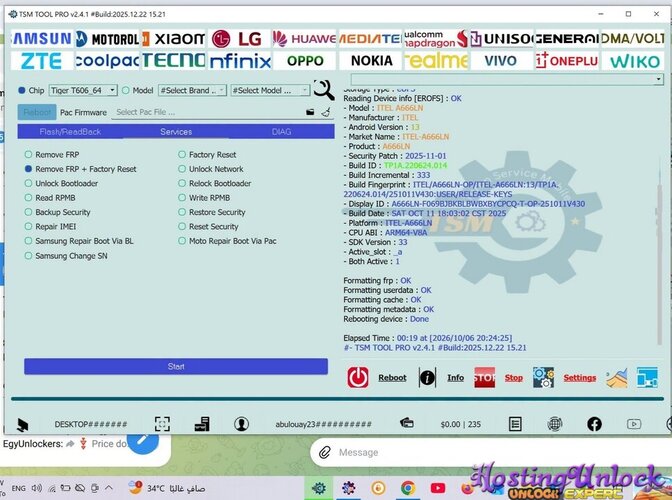Image resolution: width=672 pixels, height=500 pixels.
Task: Select the Huawei brand logo
Action: 304,39
